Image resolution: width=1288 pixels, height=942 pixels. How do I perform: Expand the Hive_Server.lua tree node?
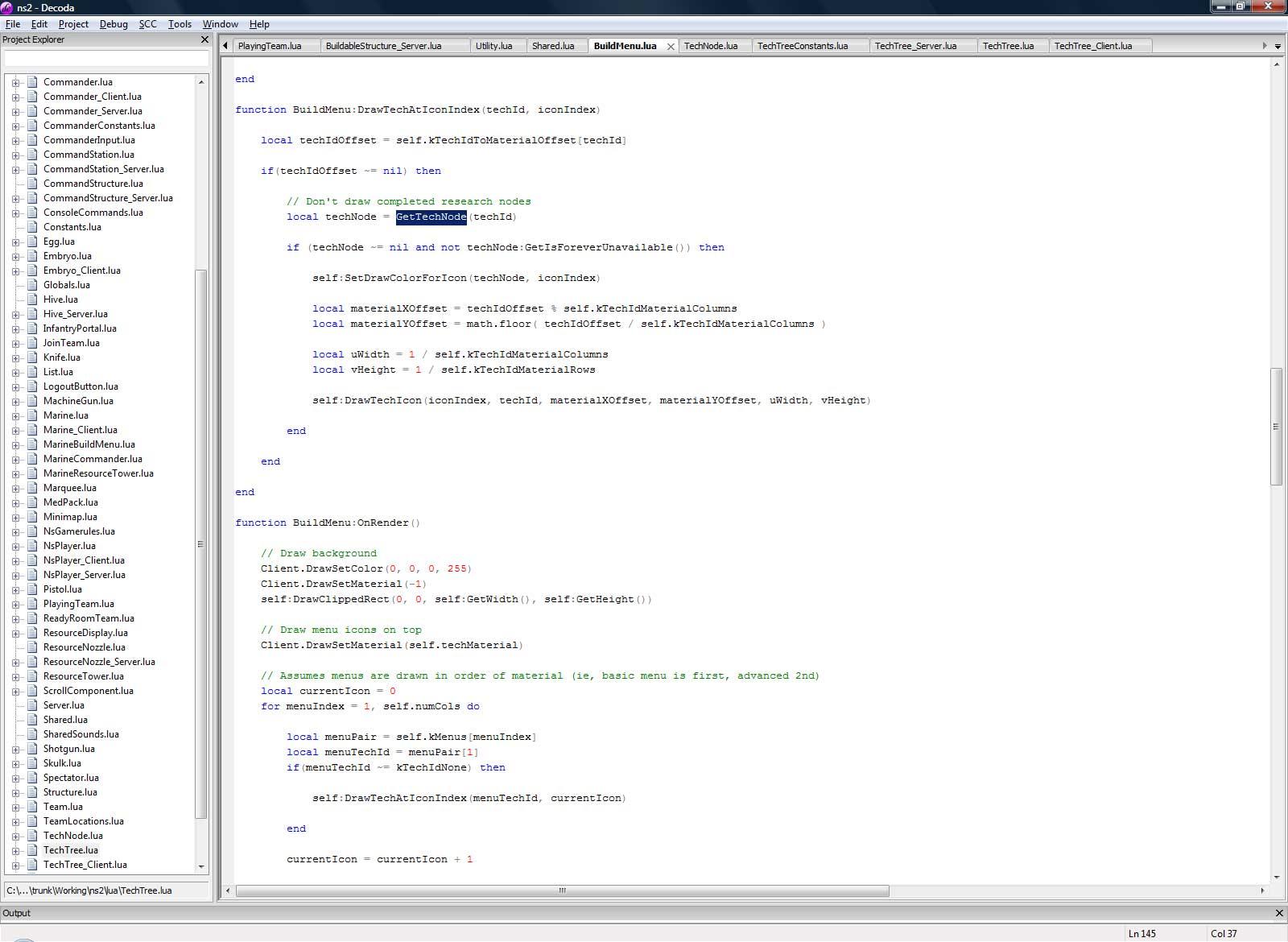click(x=15, y=314)
